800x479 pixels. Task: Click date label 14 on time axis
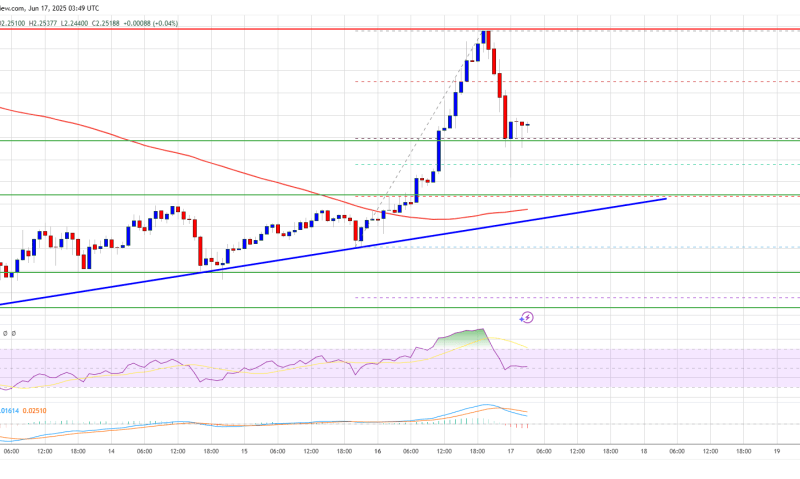pos(111,451)
